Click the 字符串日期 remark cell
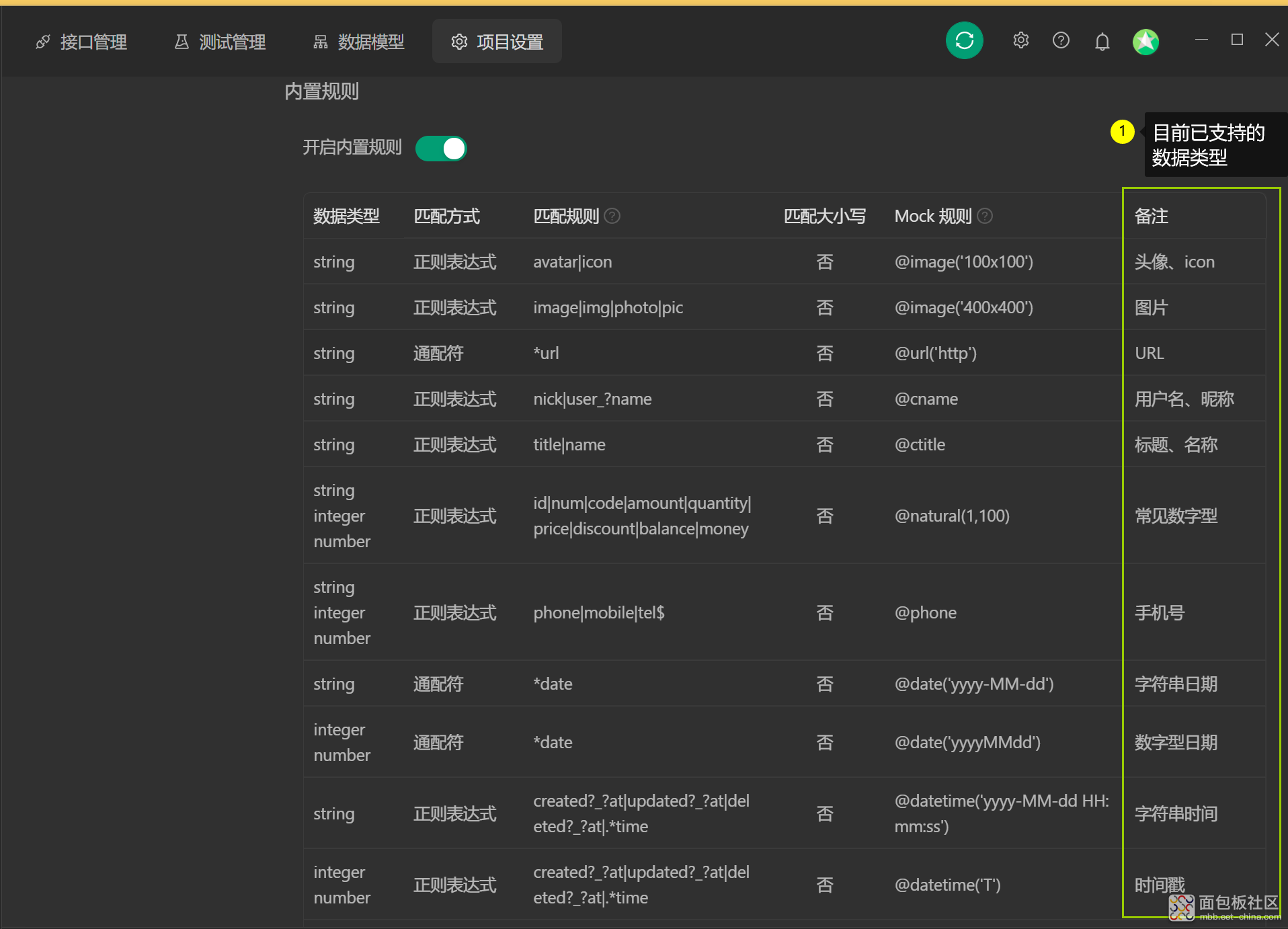The height and width of the screenshot is (929, 1288). (x=1176, y=684)
